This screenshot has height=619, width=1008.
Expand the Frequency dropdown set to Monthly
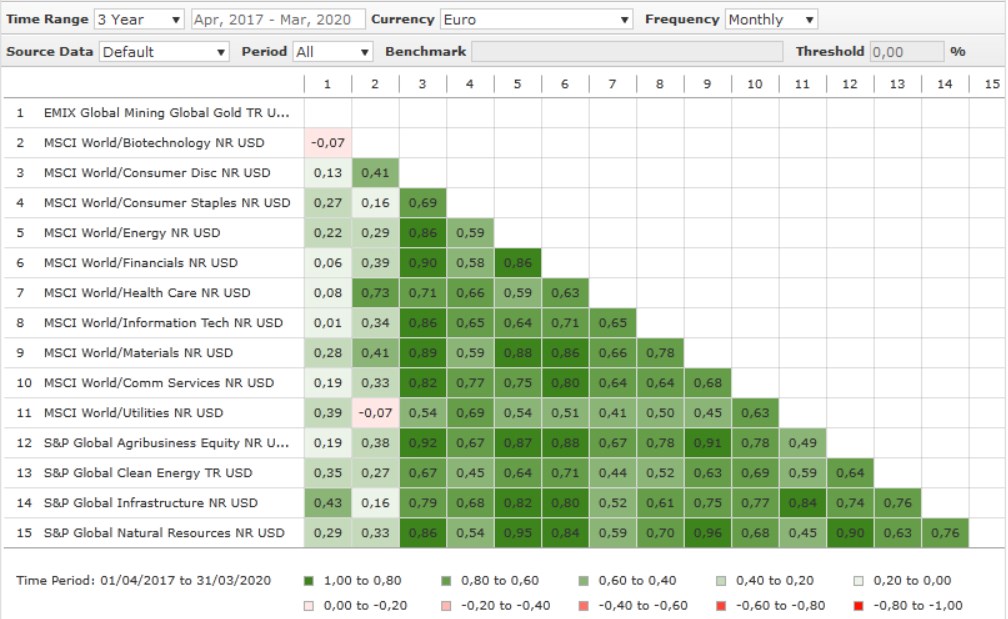771,20
